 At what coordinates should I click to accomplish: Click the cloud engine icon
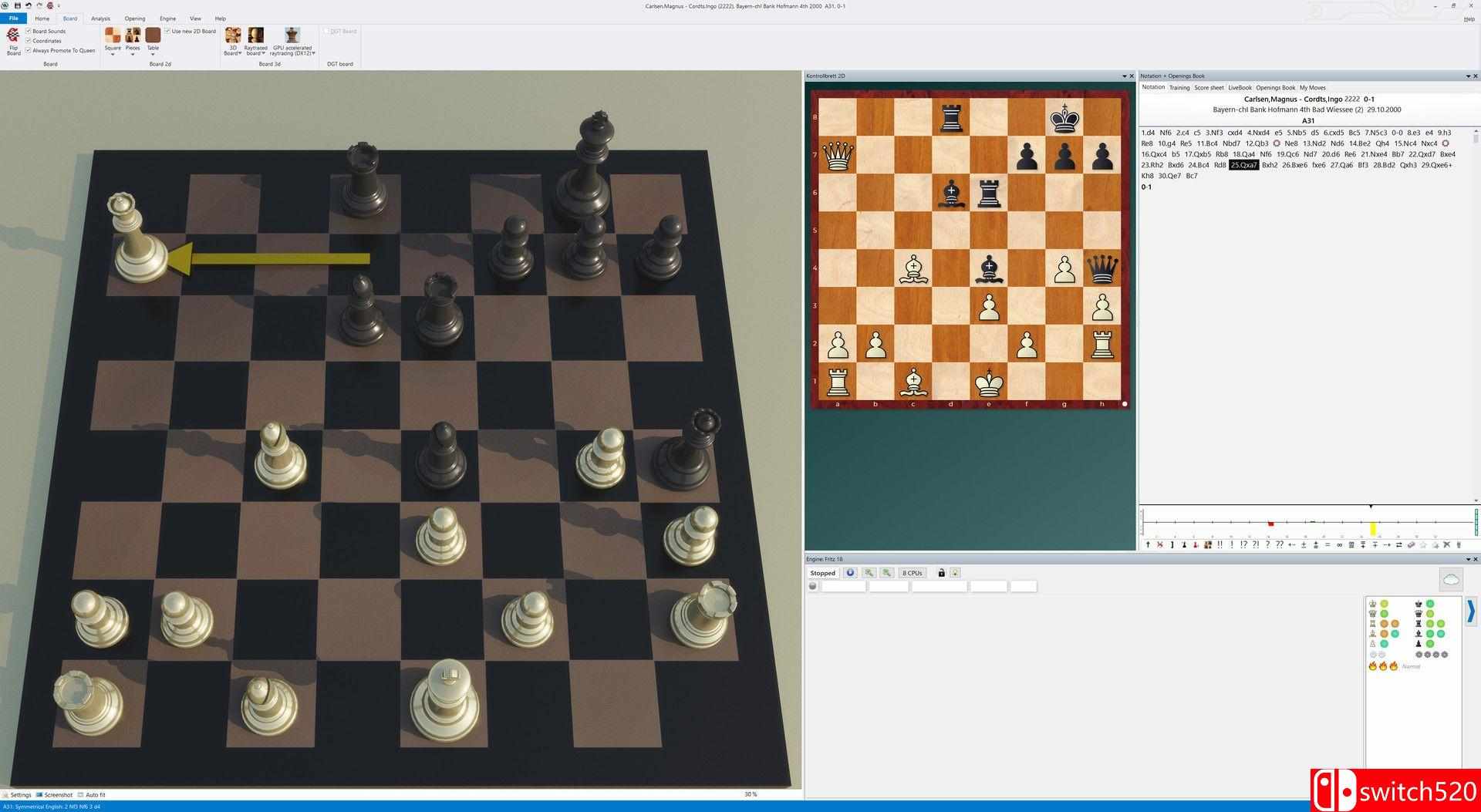tap(1450, 579)
